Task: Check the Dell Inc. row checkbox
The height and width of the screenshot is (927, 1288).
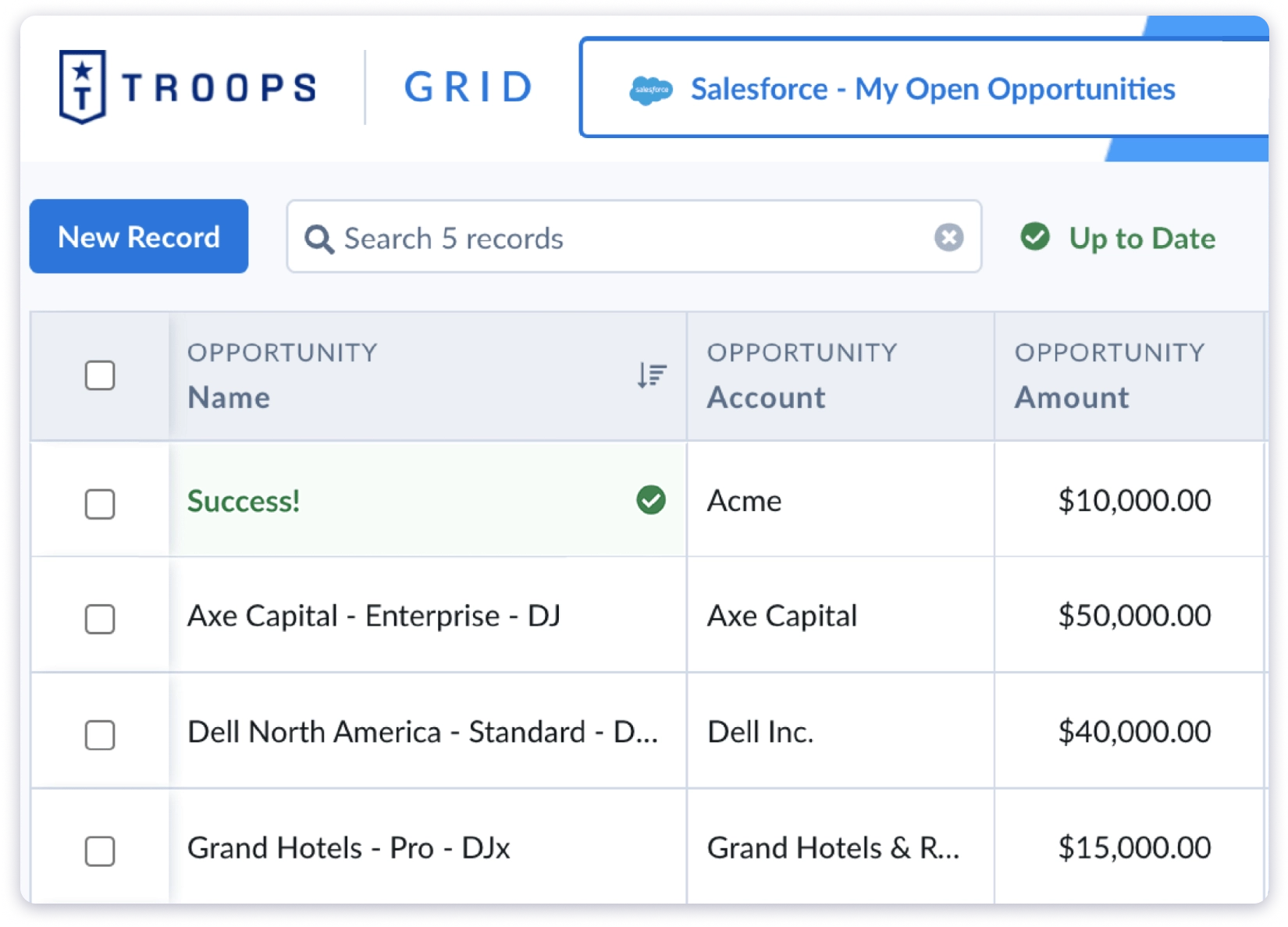Action: [100, 734]
